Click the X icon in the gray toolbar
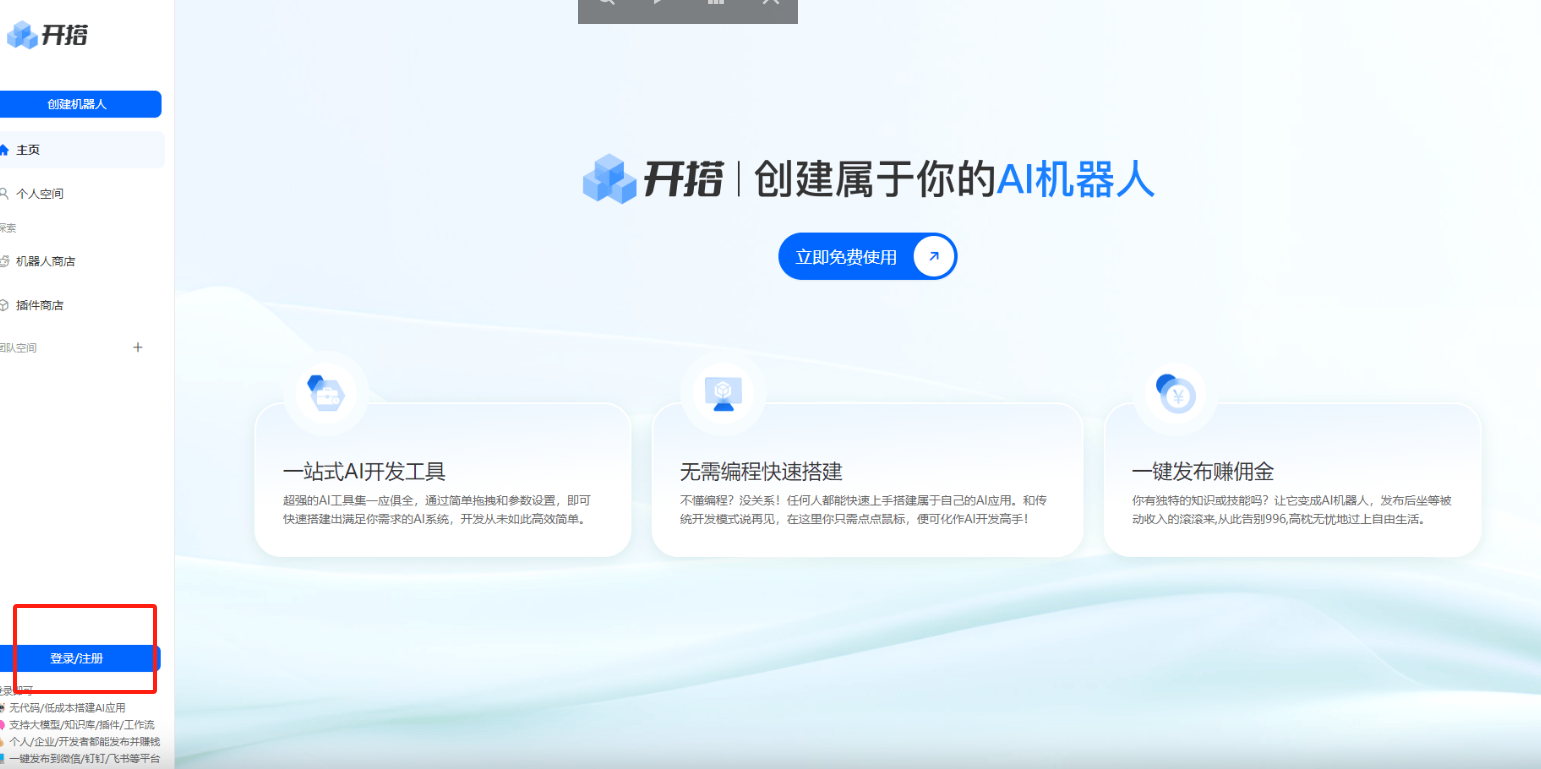This screenshot has width=1541, height=769. (770, 3)
